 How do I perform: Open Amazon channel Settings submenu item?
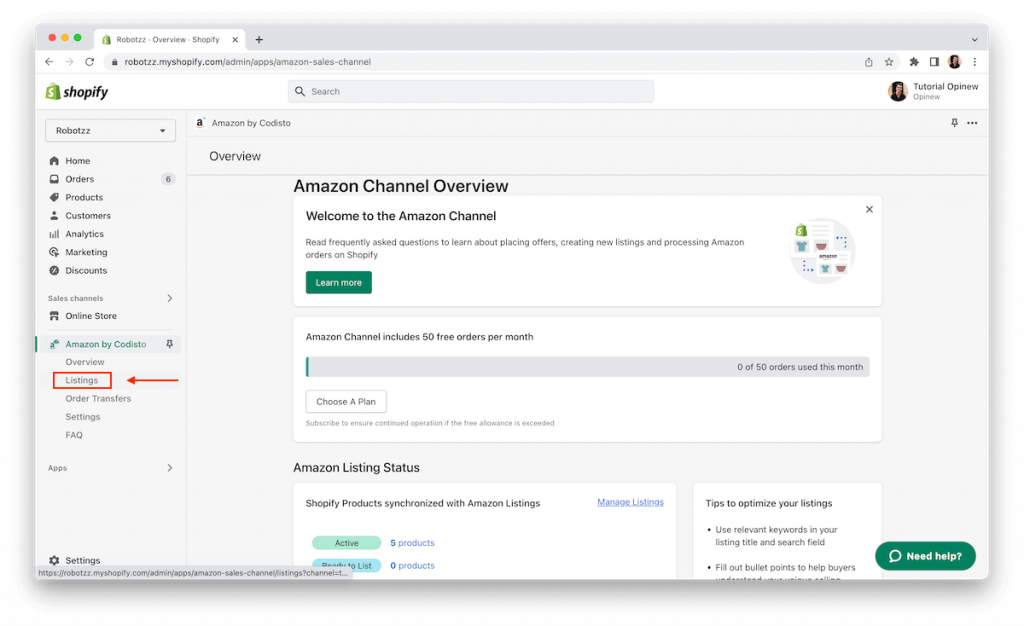tap(83, 416)
